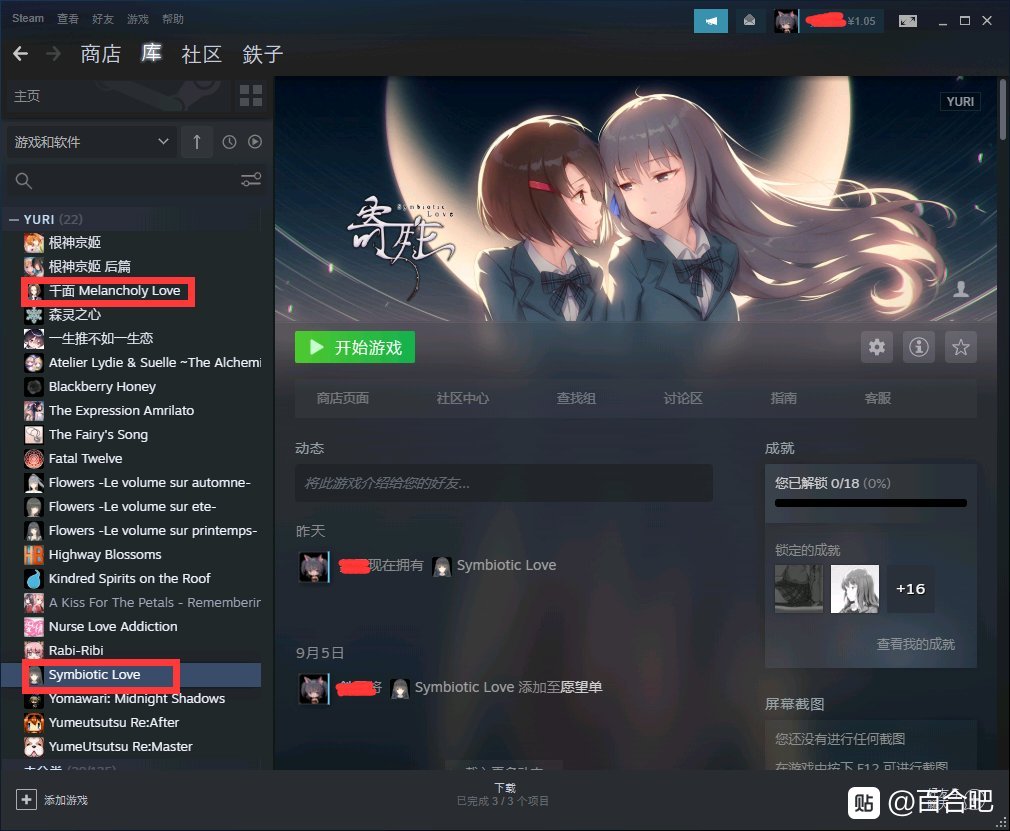Viewport: 1010px width, 831px height.
Task: Click the forward navigation arrow
Action: click(x=53, y=53)
